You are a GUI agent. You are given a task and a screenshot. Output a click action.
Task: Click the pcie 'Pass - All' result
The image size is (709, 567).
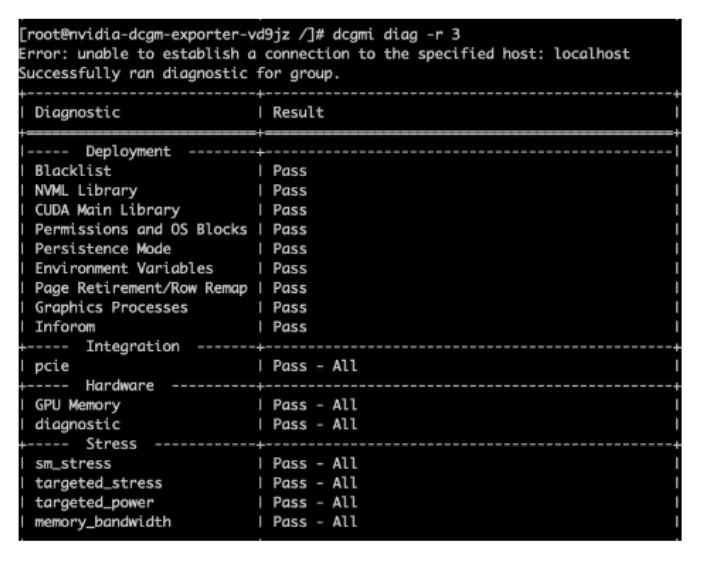315,366
